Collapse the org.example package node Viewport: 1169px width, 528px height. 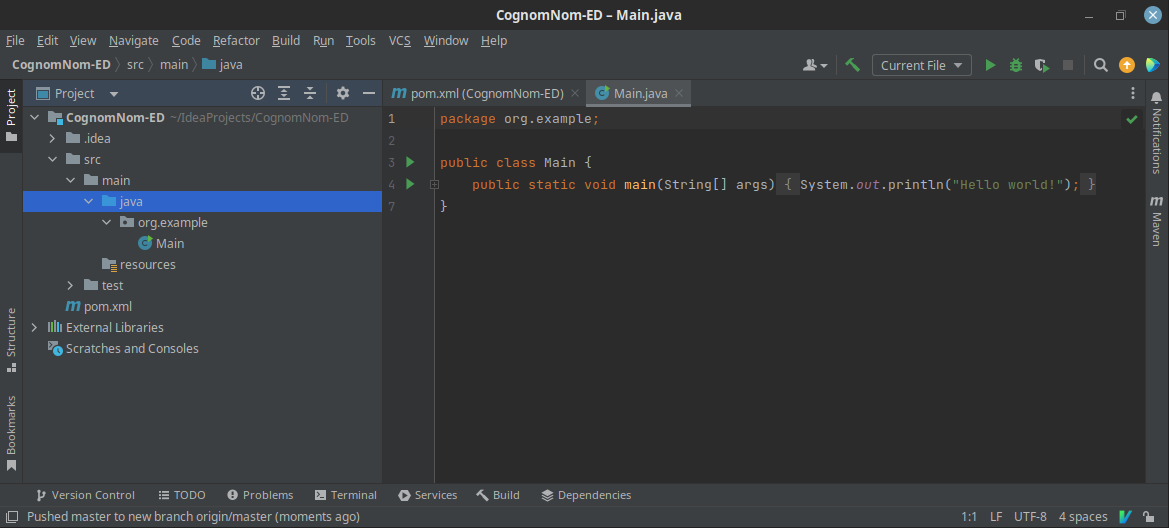coord(107,222)
